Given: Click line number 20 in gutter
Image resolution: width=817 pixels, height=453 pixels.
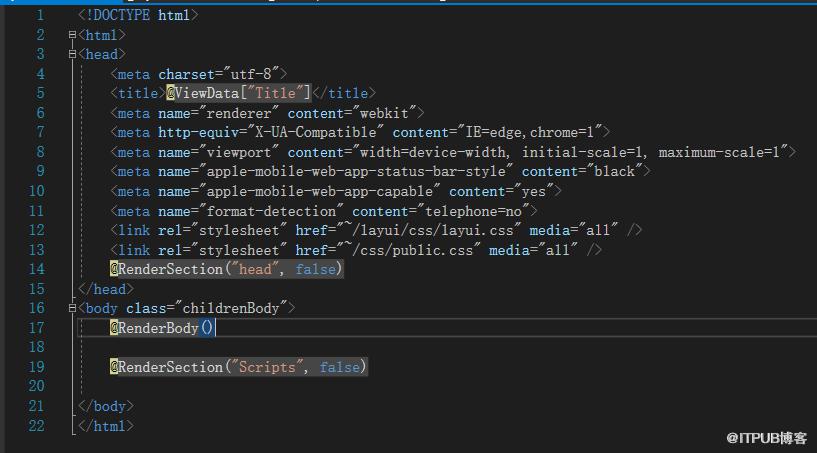Looking at the screenshot, I should pyautogui.click(x=36, y=386).
